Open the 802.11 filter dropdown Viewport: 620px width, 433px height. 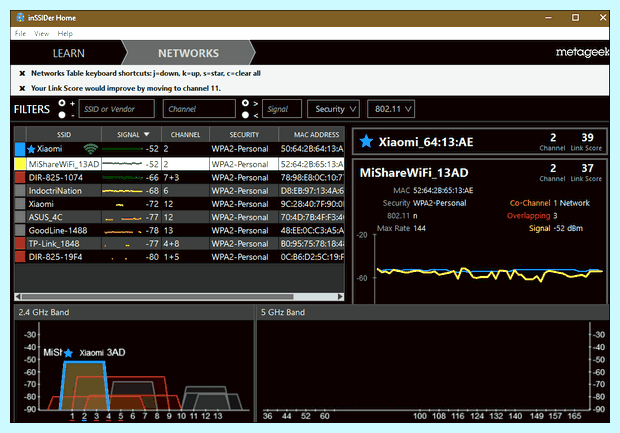pyautogui.click(x=391, y=109)
